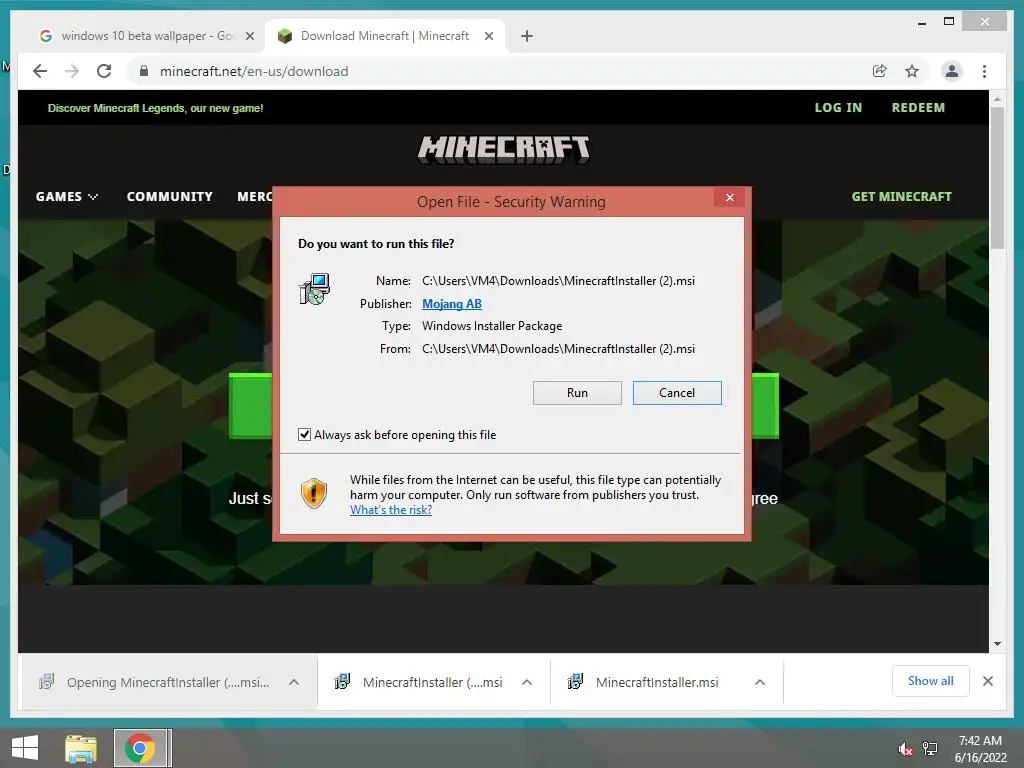This screenshot has width=1024, height=768.
Task: Open File Explorer from the taskbar
Action: pyautogui.click(x=81, y=748)
